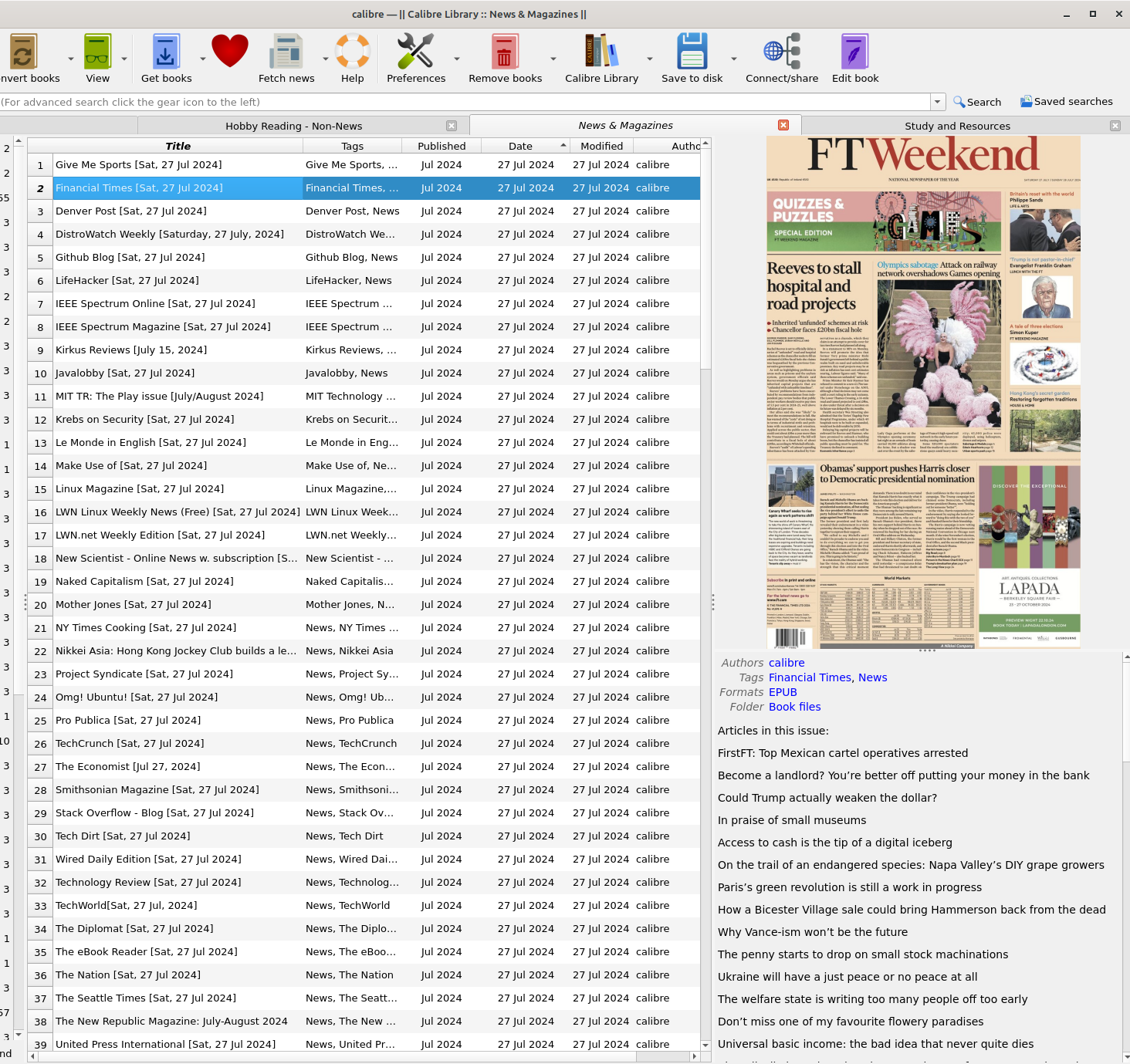Switch to Hobby Reading - Non-News tab
This screenshot has width=1130, height=1064.
293,126
